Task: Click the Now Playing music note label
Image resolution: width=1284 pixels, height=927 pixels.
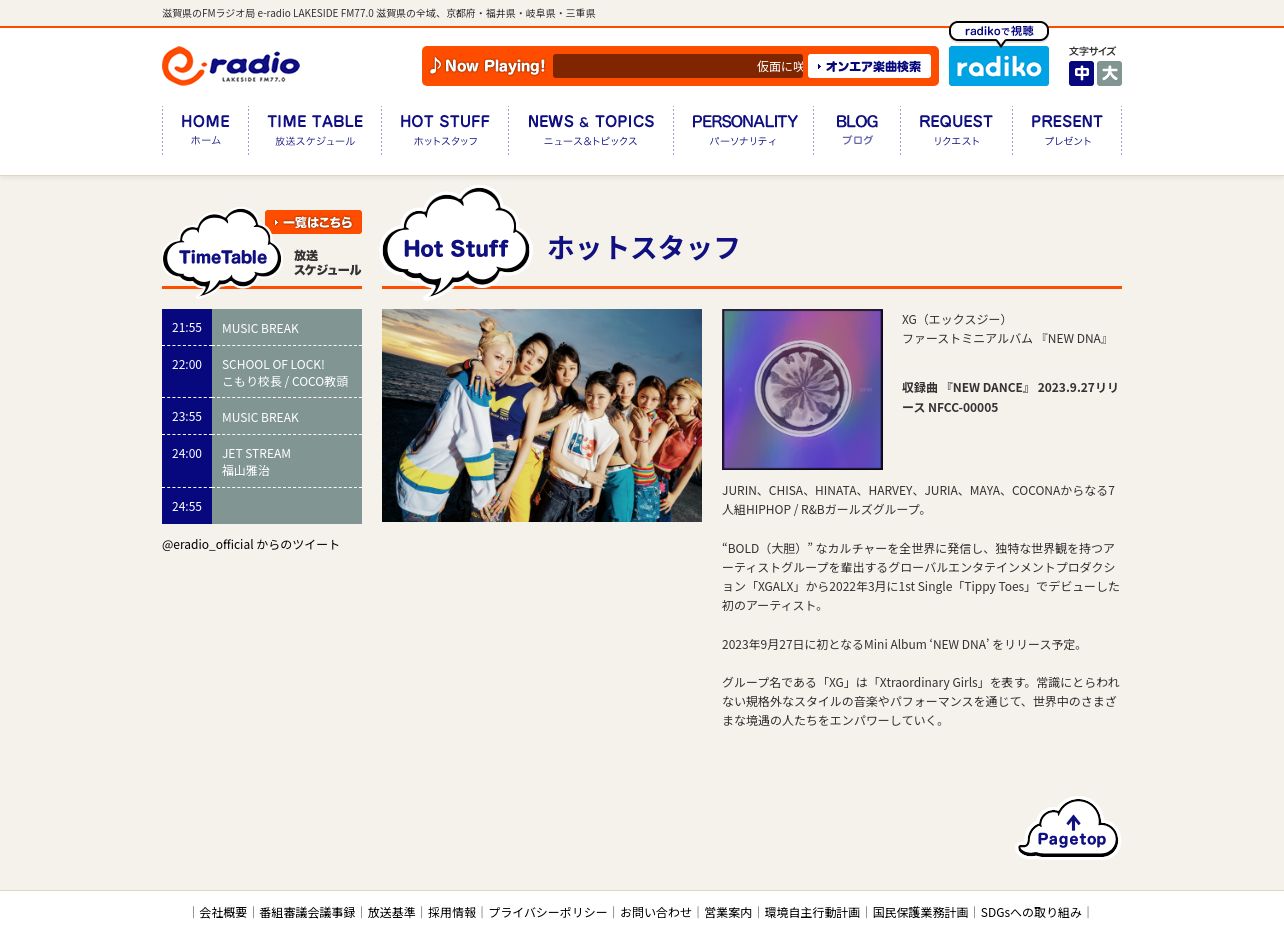Action: [488, 66]
